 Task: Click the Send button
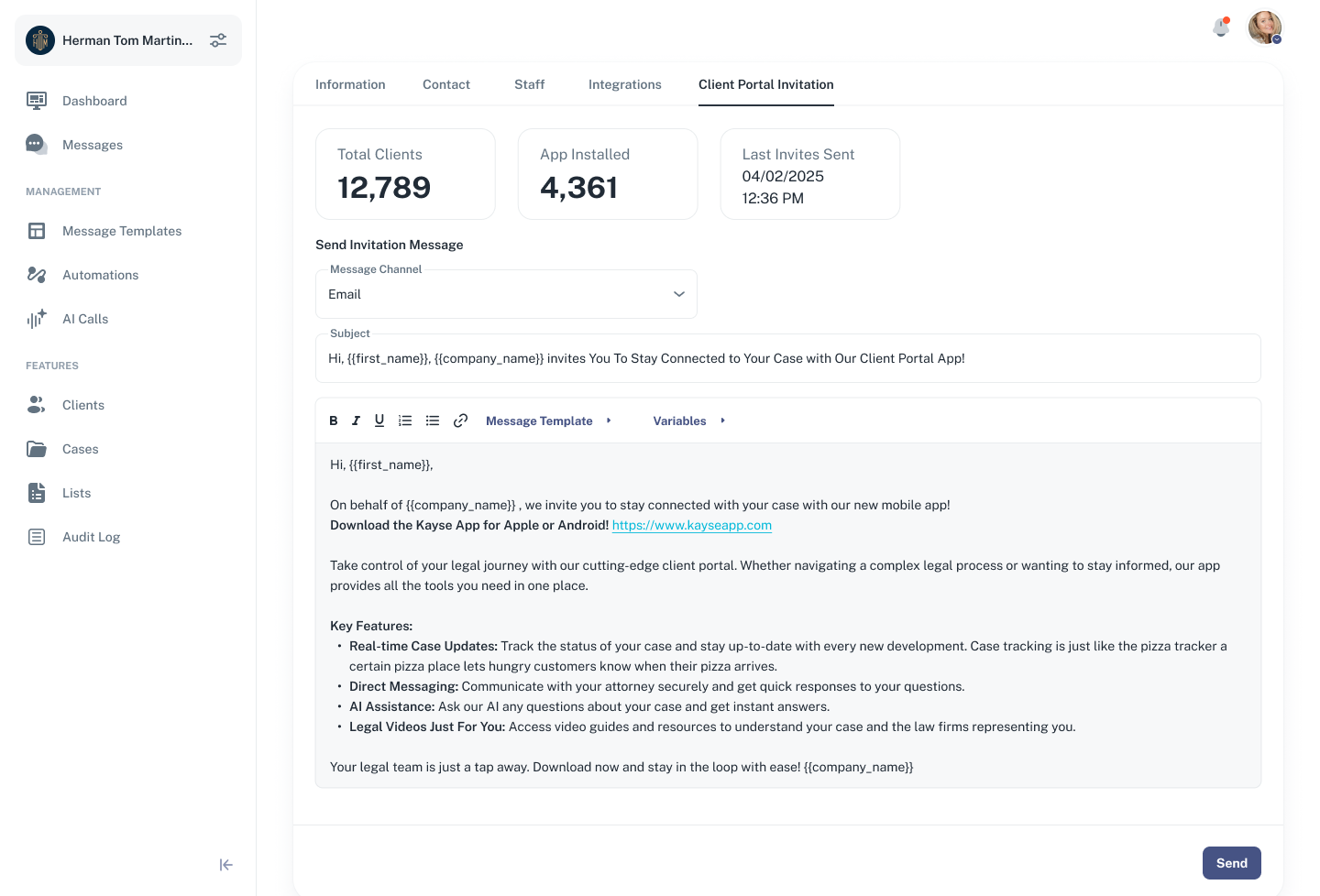[x=1231, y=862]
